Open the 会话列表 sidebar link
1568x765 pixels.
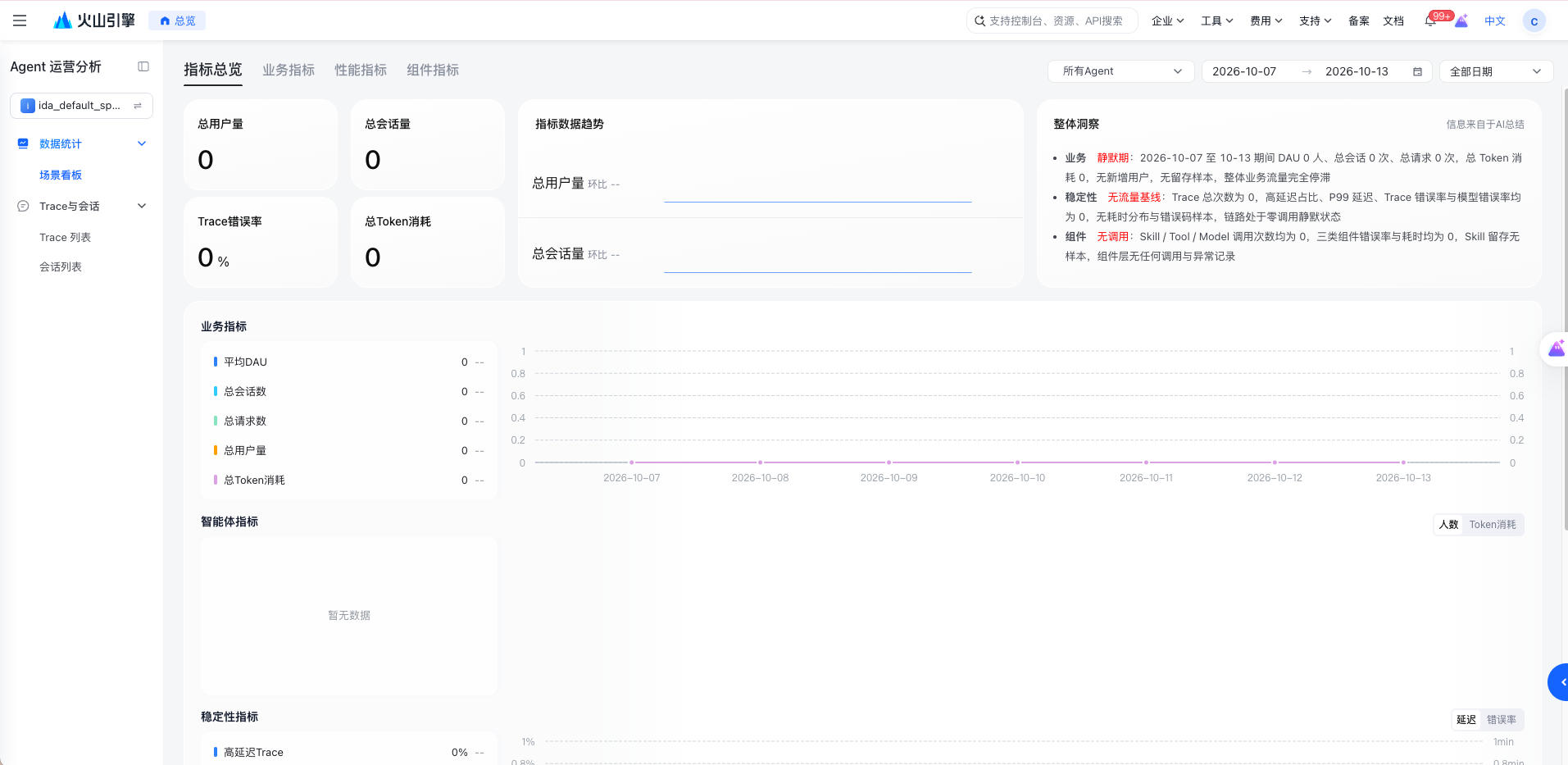pyautogui.click(x=61, y=266)
